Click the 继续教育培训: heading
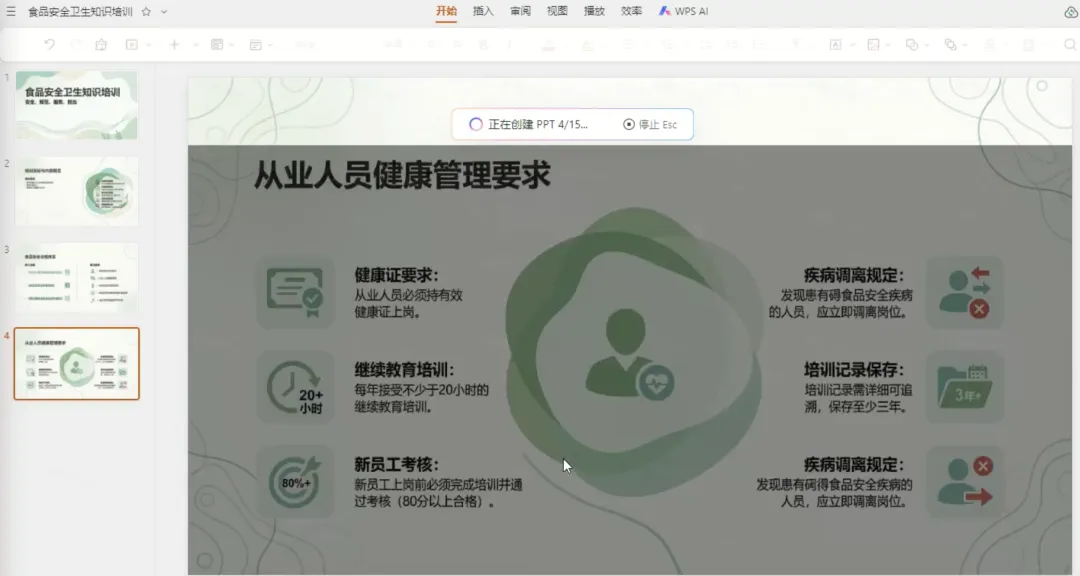This screenshot has height=576, width=1080. tap(404, 369)
